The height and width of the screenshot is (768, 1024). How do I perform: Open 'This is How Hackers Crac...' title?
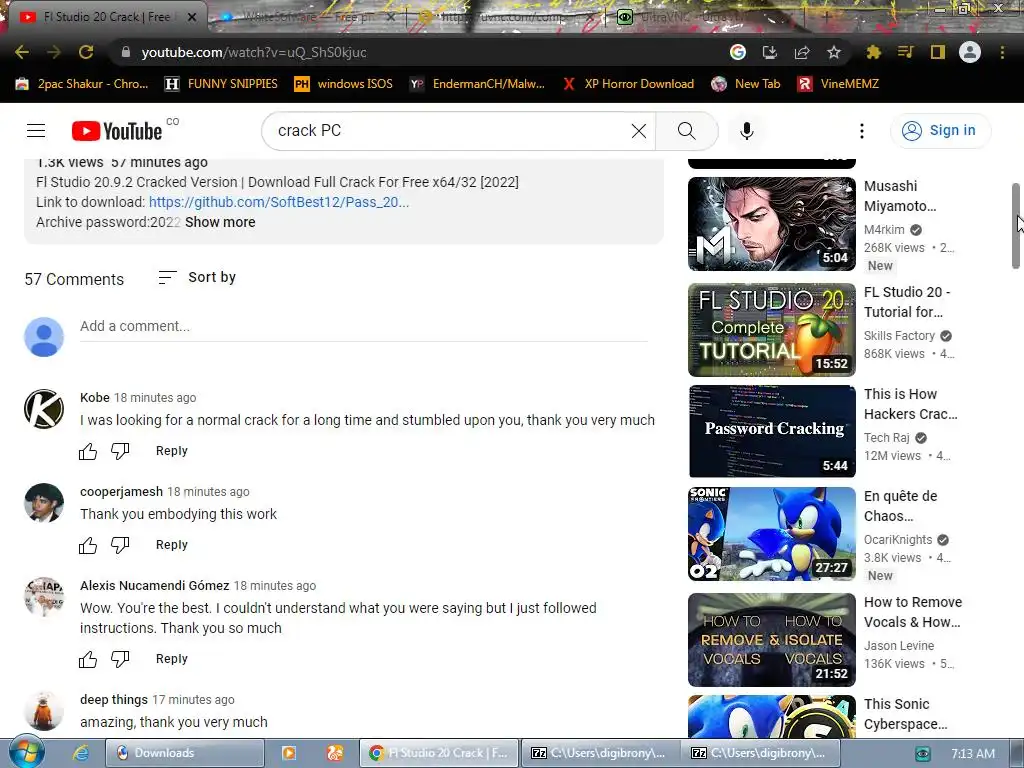click(910, 404)
